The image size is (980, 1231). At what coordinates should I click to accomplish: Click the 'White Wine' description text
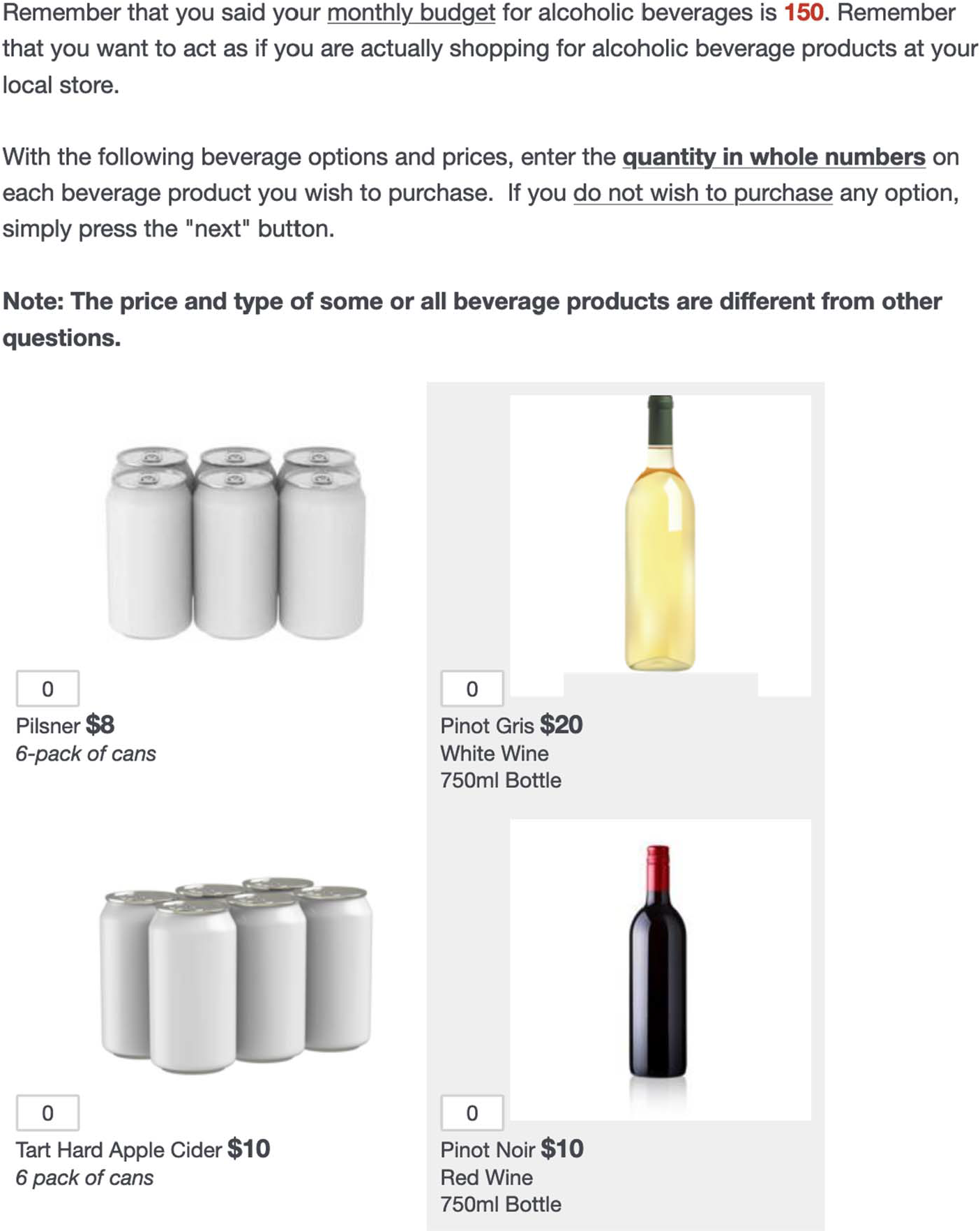[494, 754]
